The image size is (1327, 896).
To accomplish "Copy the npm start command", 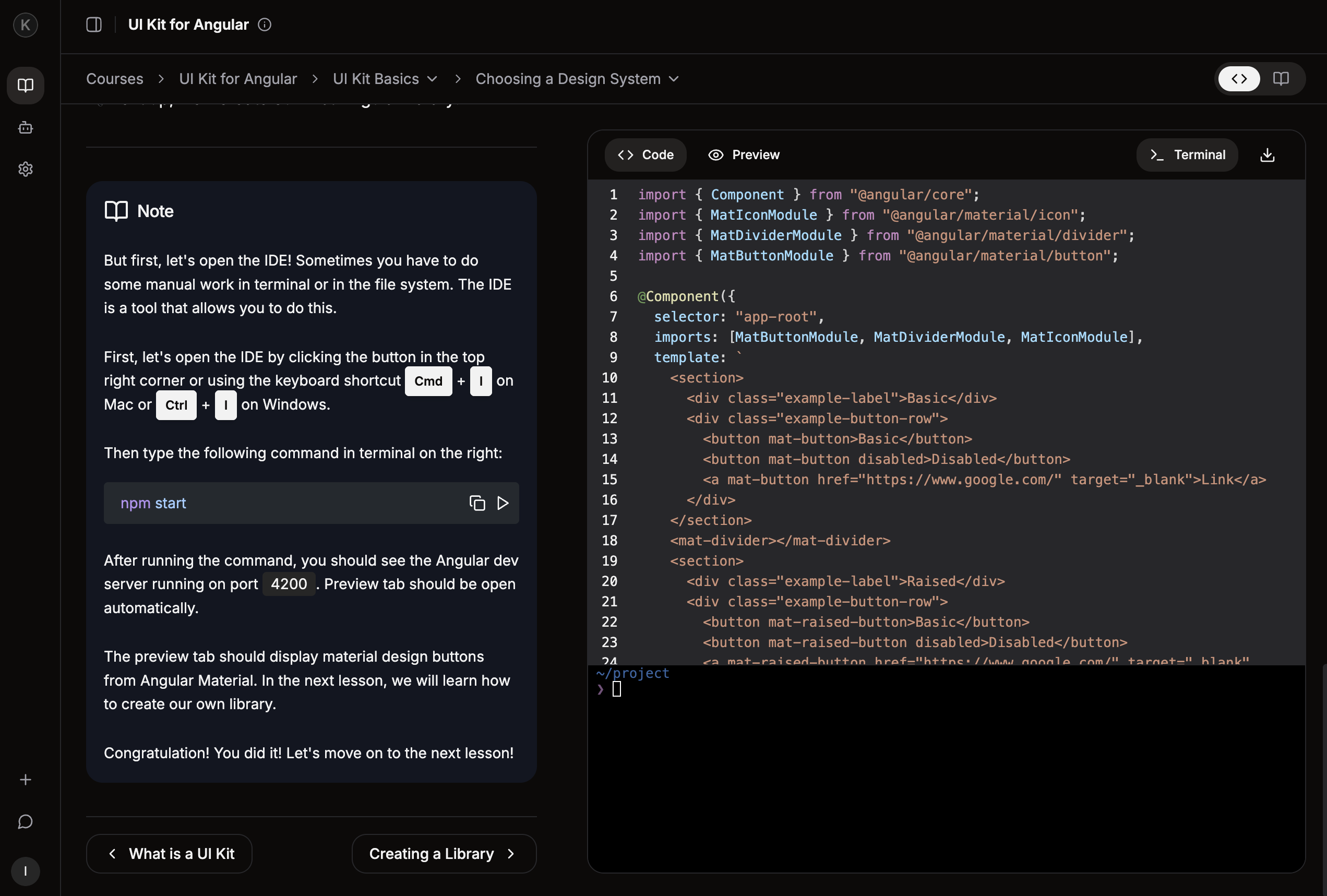I will (x=477, y=503).
